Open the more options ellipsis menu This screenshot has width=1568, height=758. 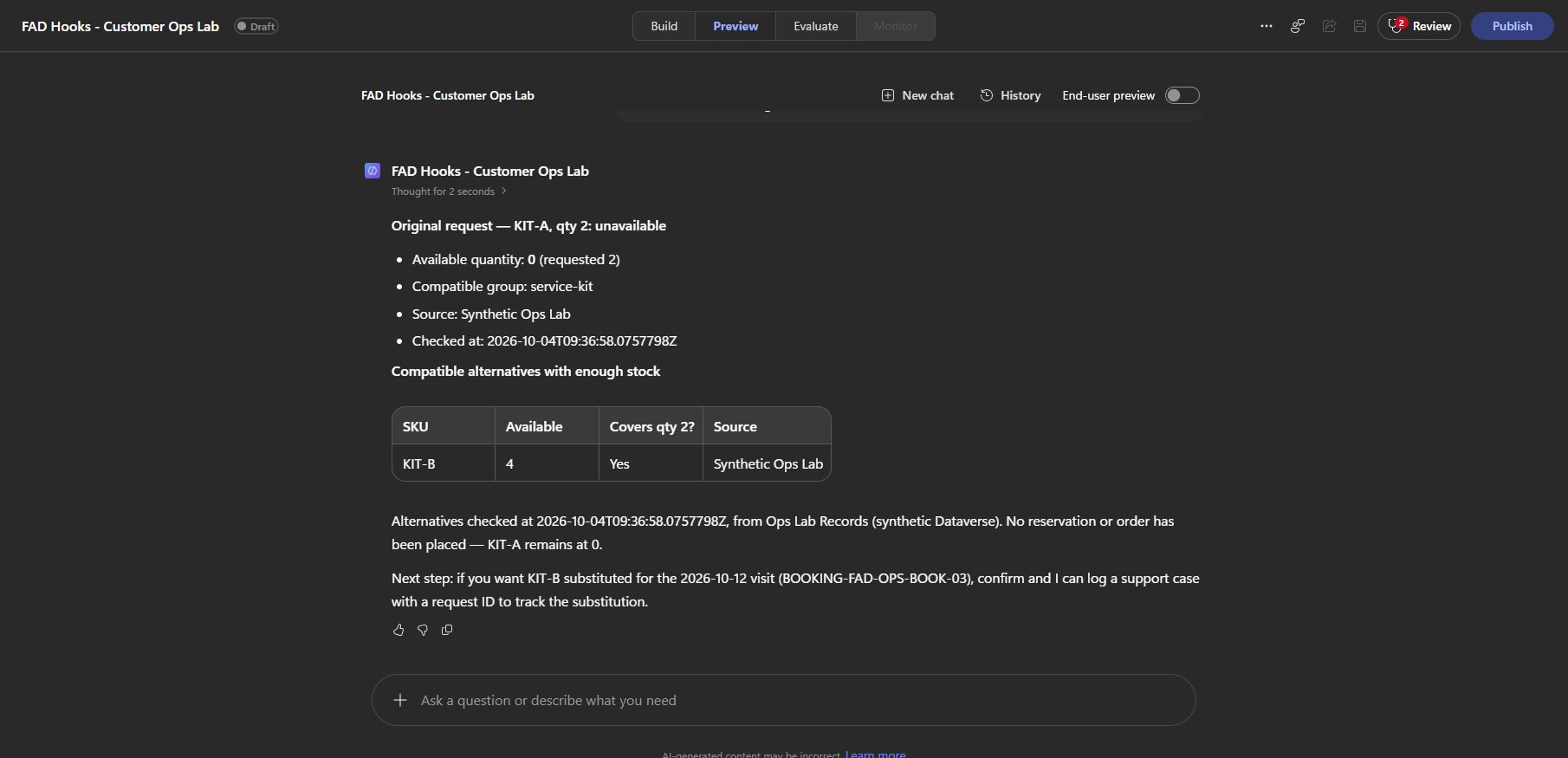[x=1267, y=26]
